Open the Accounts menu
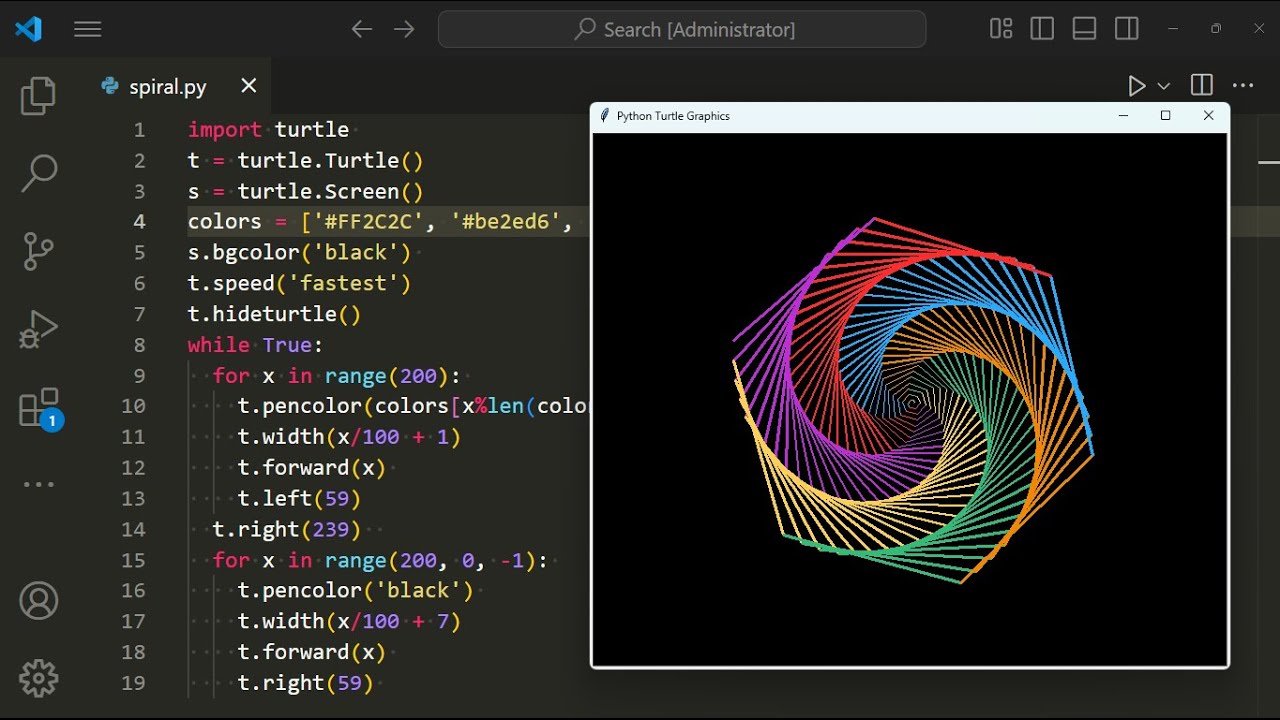 [x=38, y=601]
